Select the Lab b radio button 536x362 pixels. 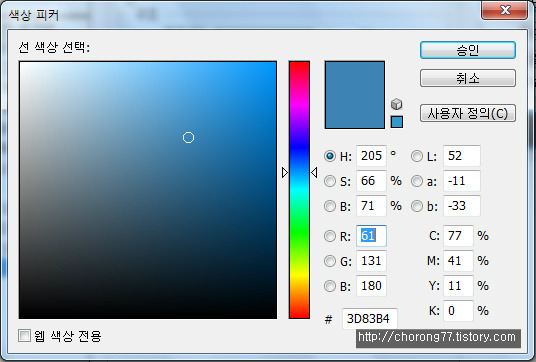(417, 206)
